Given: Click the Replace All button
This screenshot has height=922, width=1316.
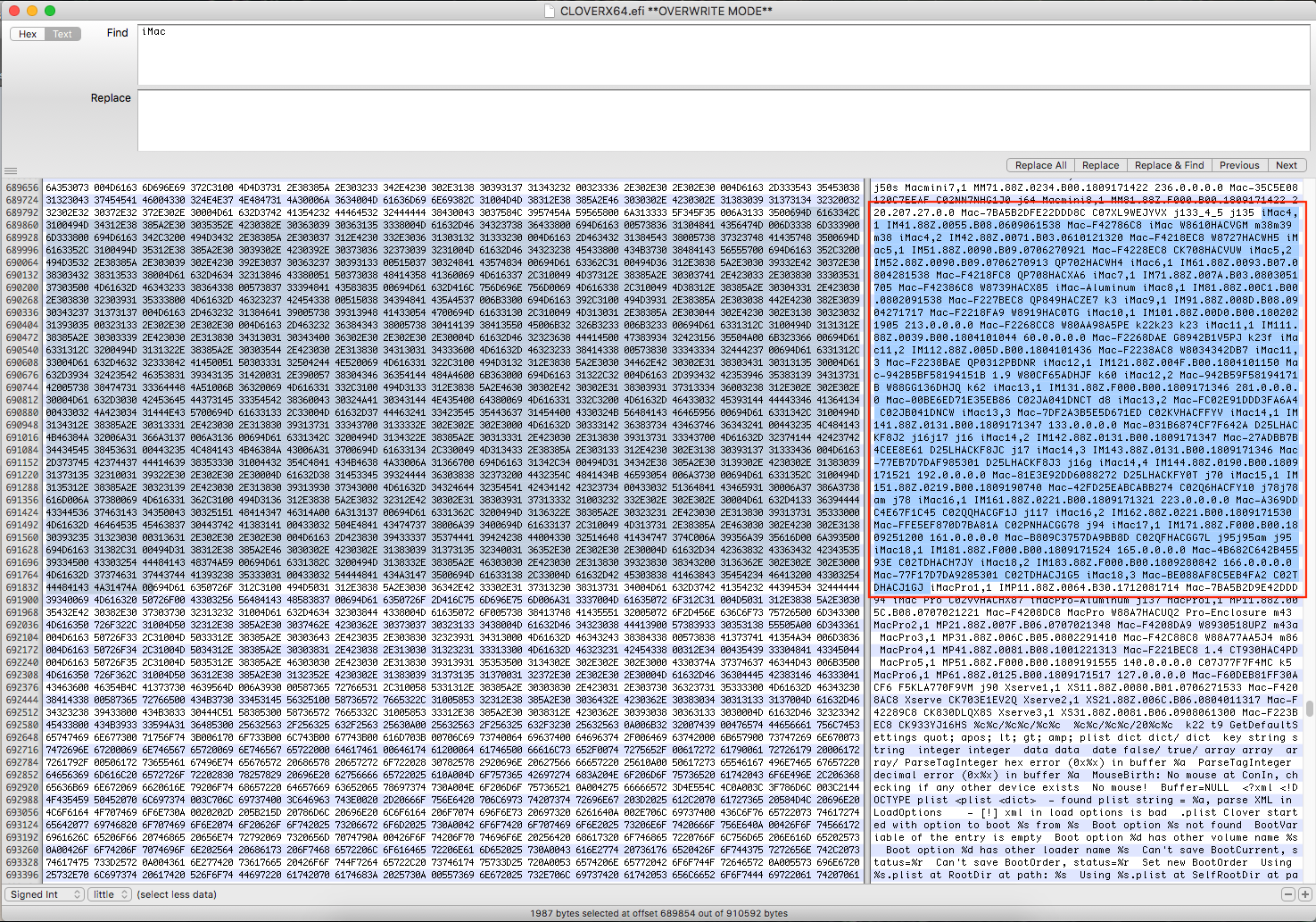Looking at the screenshot, I should pyautogui.click(x=1040, y=165).
